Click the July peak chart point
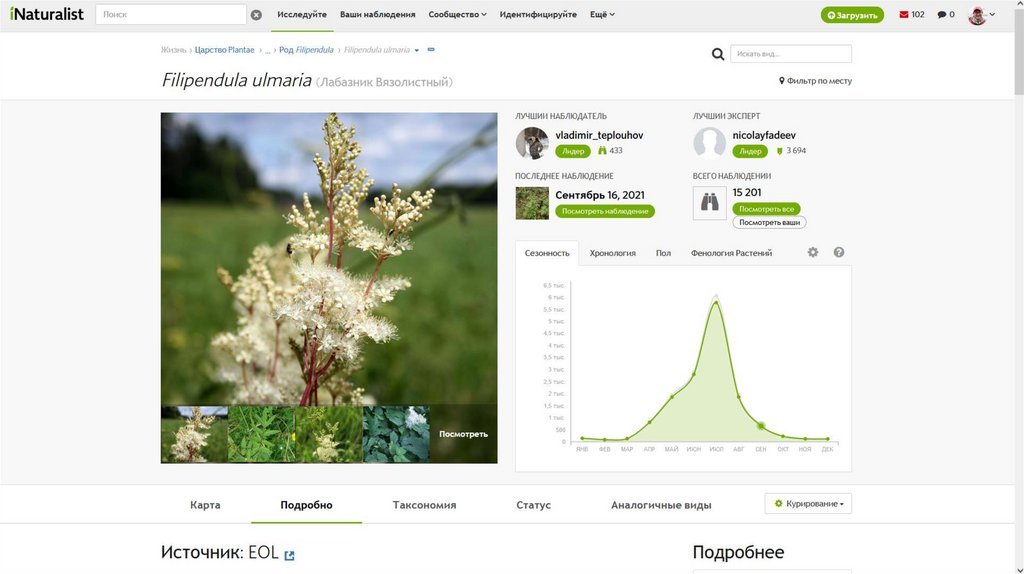 coord(716,303)
